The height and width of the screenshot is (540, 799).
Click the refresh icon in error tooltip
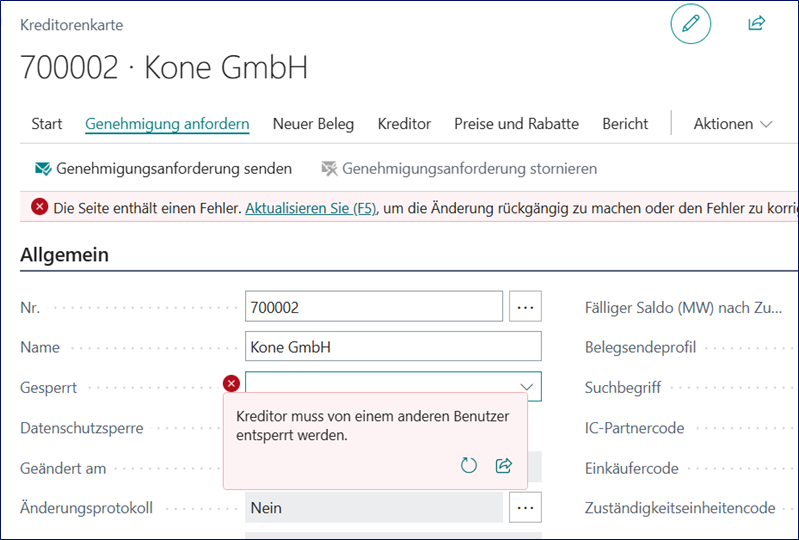pyautogui.click(x=469, y=465)
